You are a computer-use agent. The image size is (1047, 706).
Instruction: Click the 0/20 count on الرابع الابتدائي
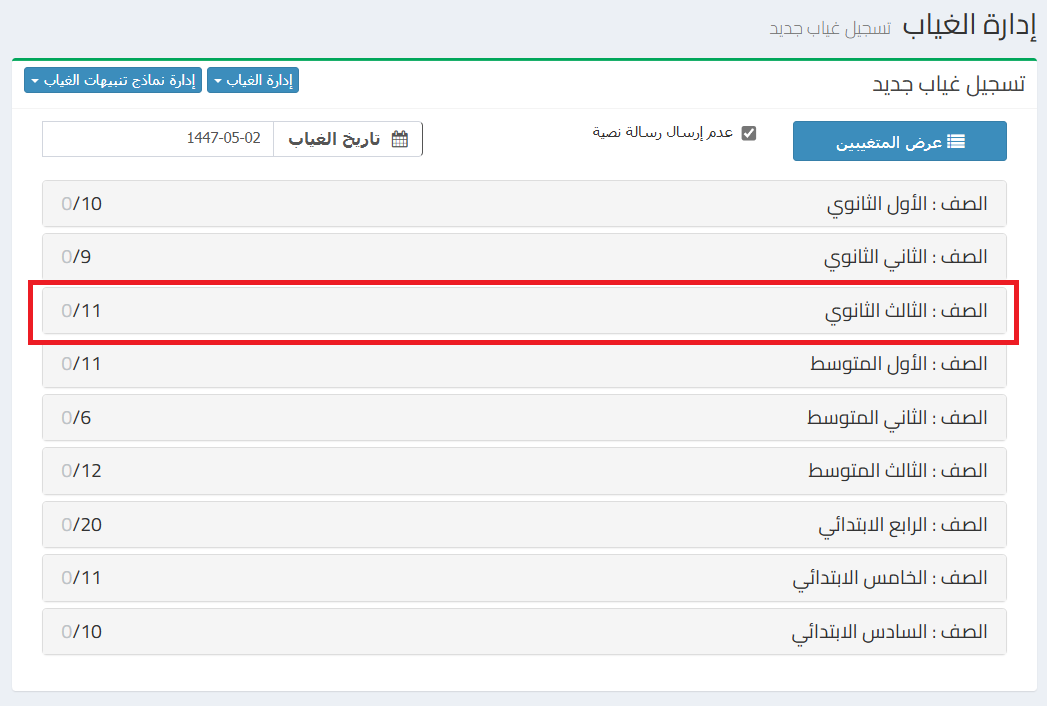[82, 525]
